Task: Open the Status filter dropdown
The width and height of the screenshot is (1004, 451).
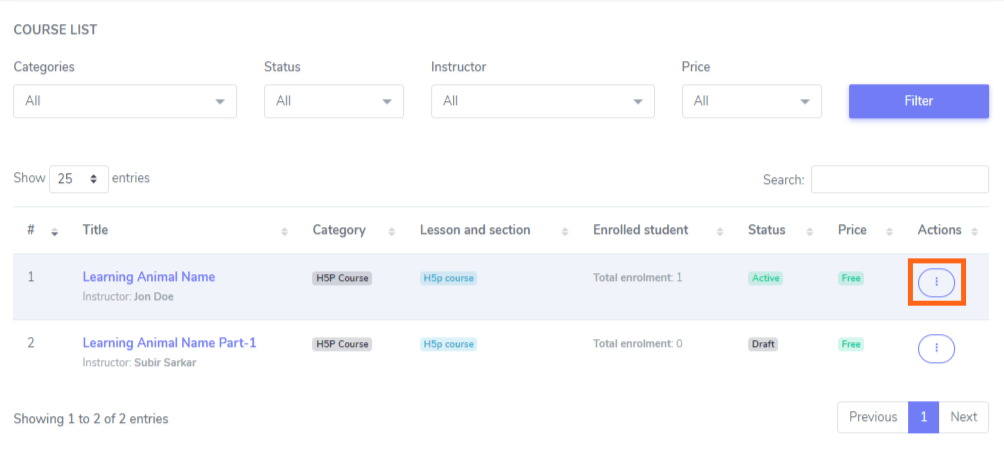Action: 333,101
